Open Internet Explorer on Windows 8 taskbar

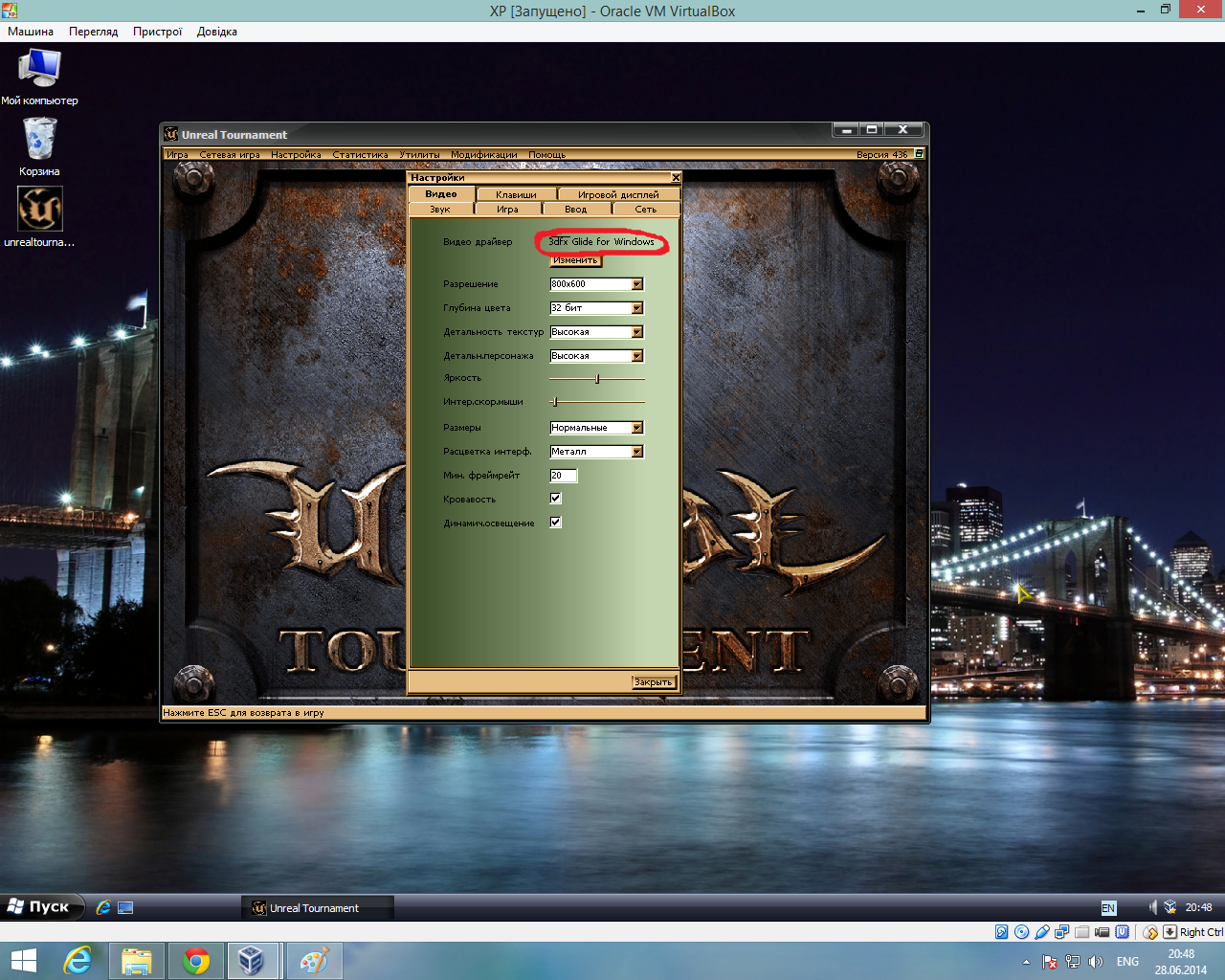tap(78, 961)
